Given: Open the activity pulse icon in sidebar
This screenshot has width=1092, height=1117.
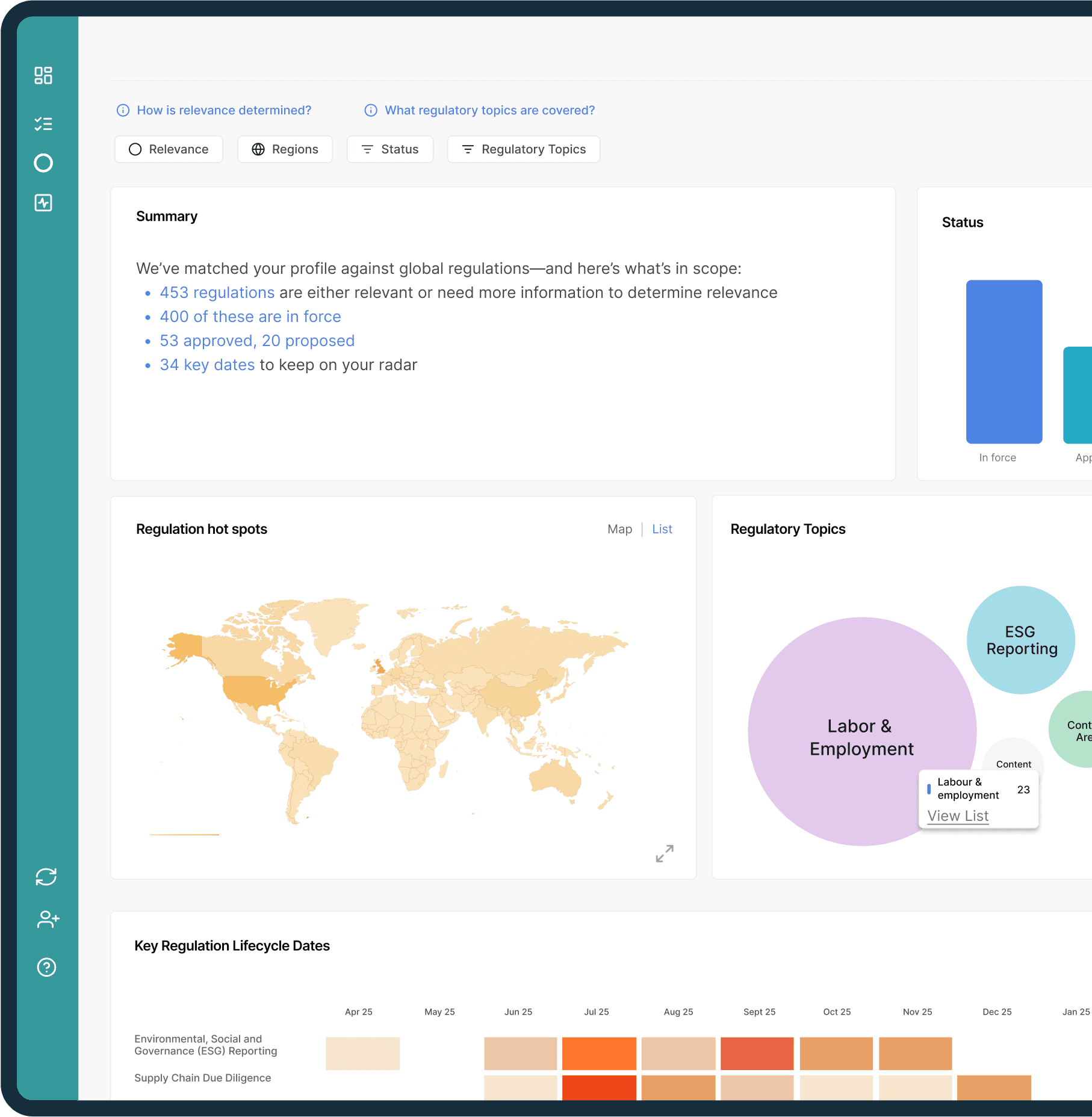Looking at the screenshot, I should click(x=43, y=203).
